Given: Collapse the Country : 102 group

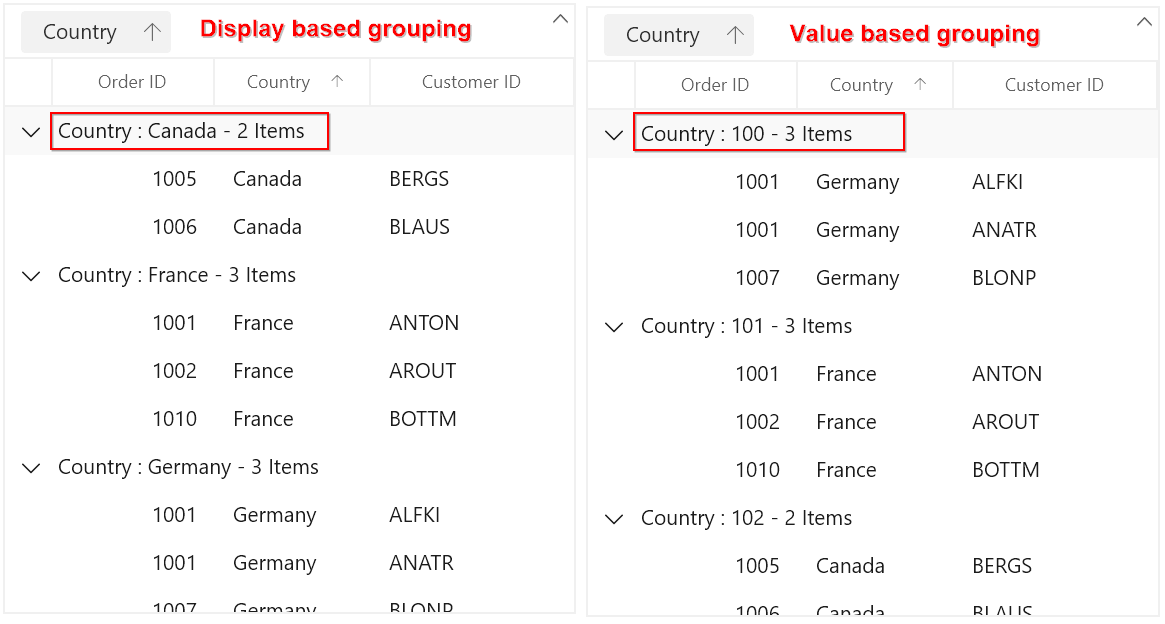Looking at the screenshot, I should click(x=614, y=519).
